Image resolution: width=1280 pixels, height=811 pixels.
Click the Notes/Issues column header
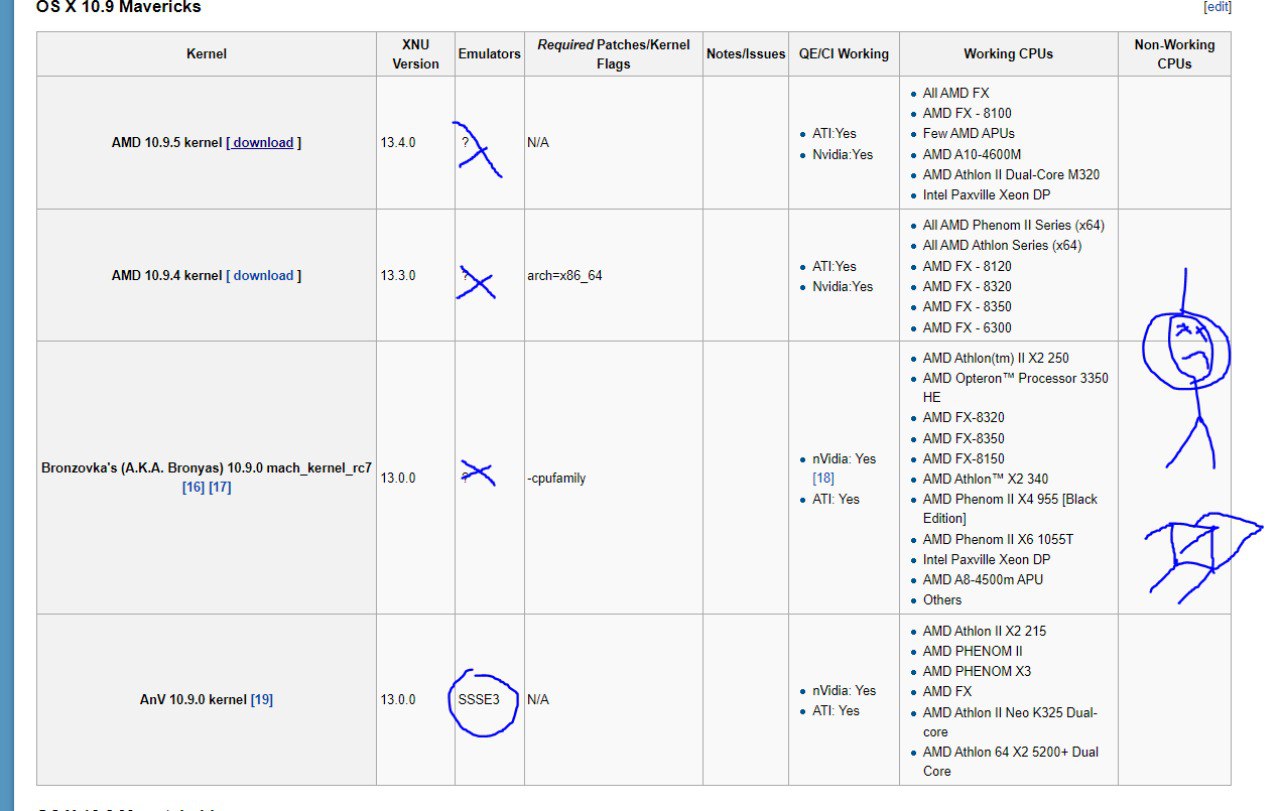tap(746, 54)
